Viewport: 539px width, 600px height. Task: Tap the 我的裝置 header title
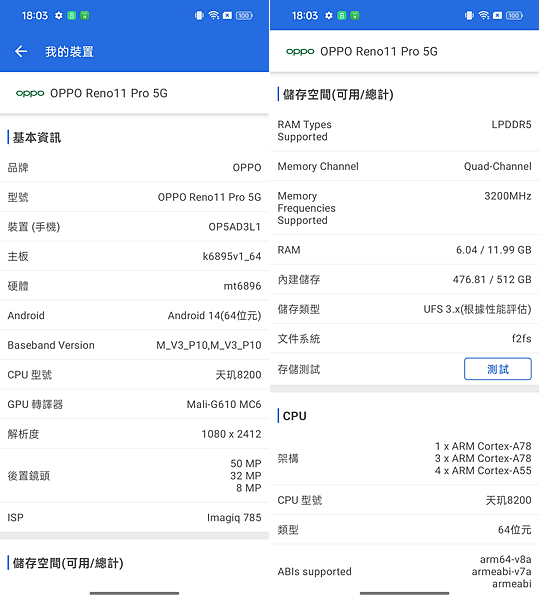(x=69, y=52)
